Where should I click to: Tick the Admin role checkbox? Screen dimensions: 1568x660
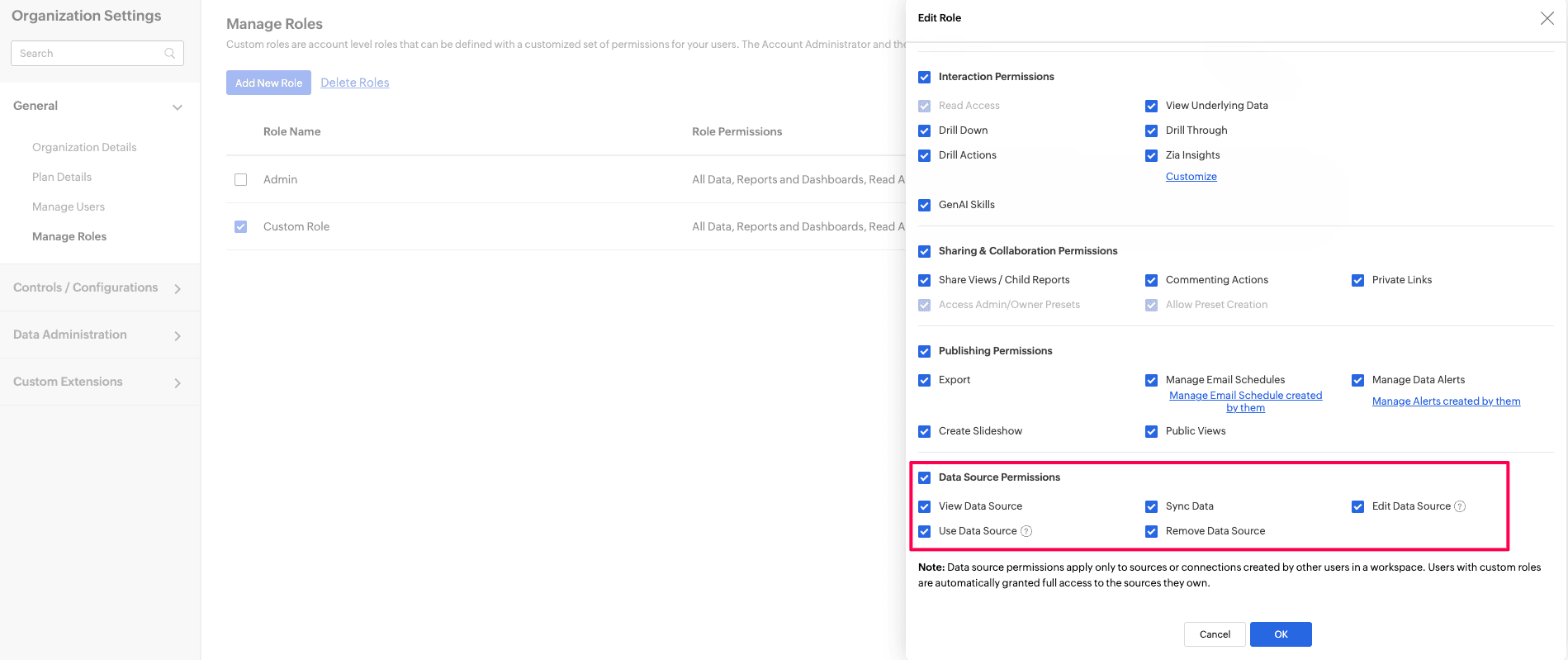tap(241, 179)
